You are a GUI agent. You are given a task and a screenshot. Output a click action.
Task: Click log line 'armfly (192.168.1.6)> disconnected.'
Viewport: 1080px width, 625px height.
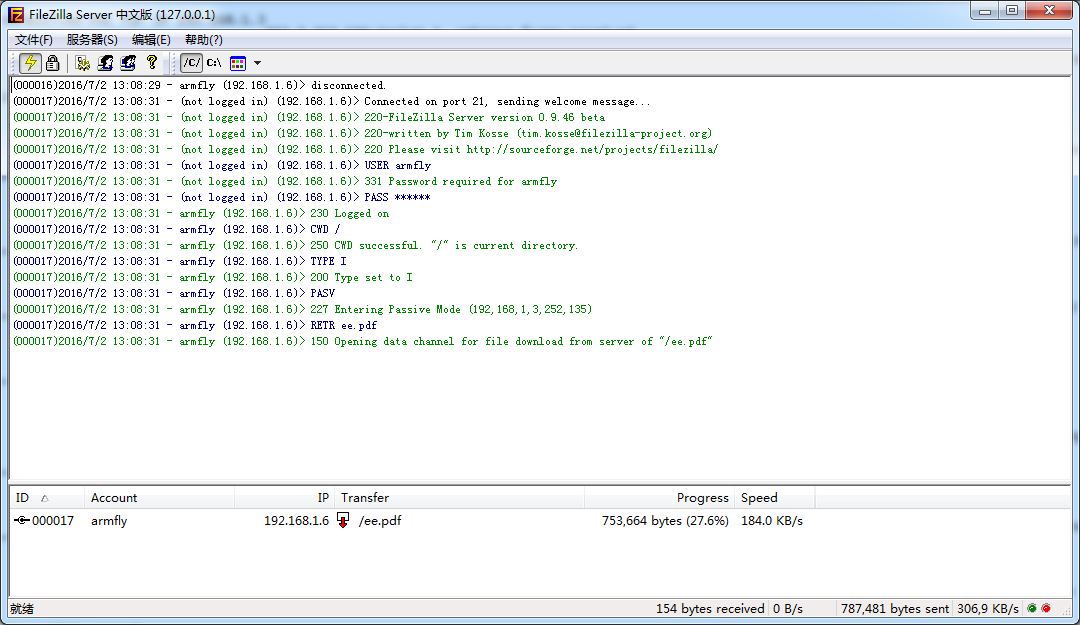click(x=200, y=85)
